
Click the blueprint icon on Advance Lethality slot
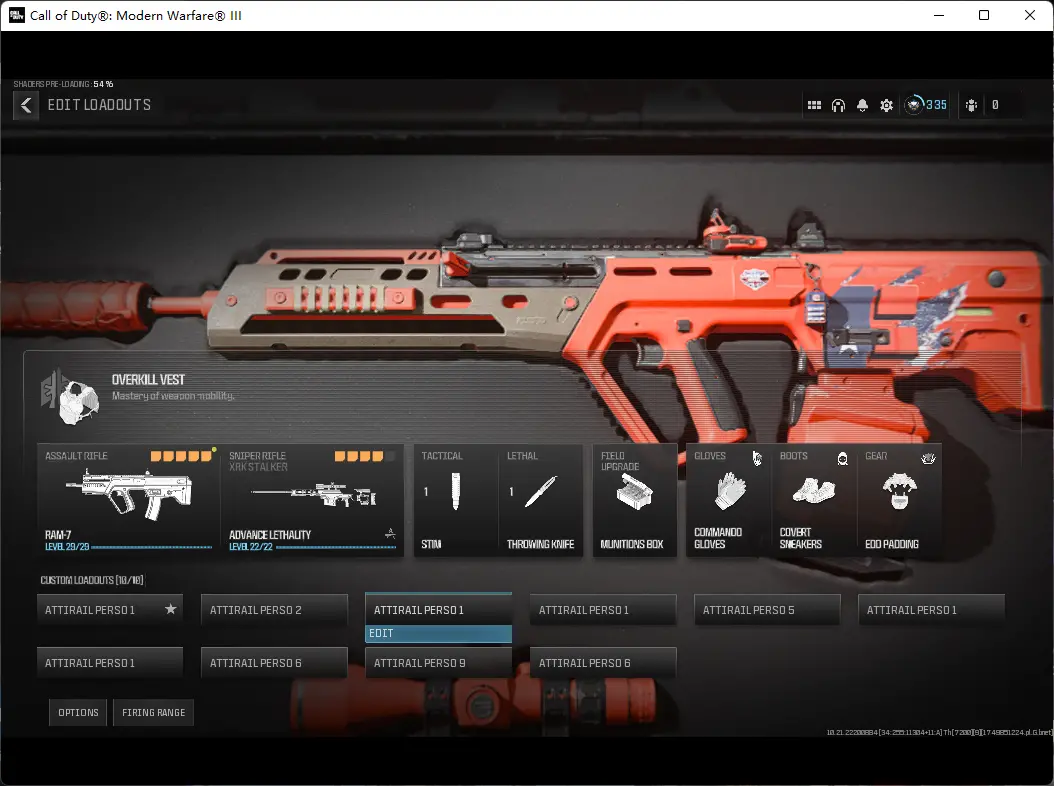(x=390, y=534)
